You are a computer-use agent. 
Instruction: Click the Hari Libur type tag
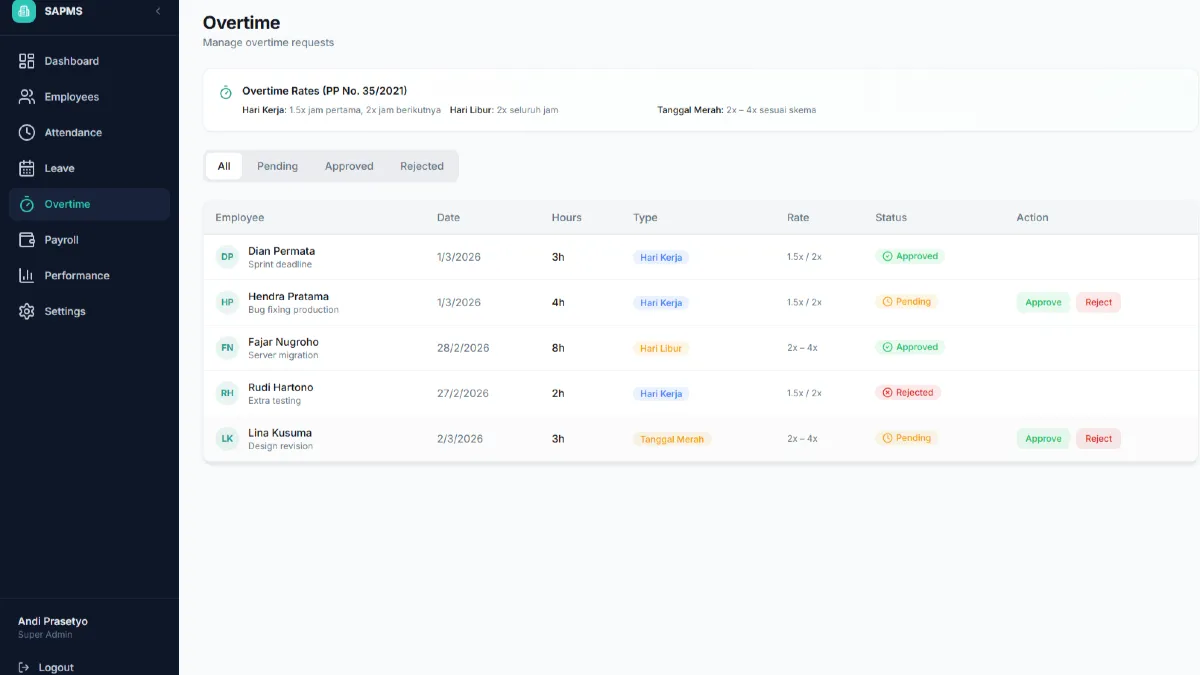pos(661,348)
